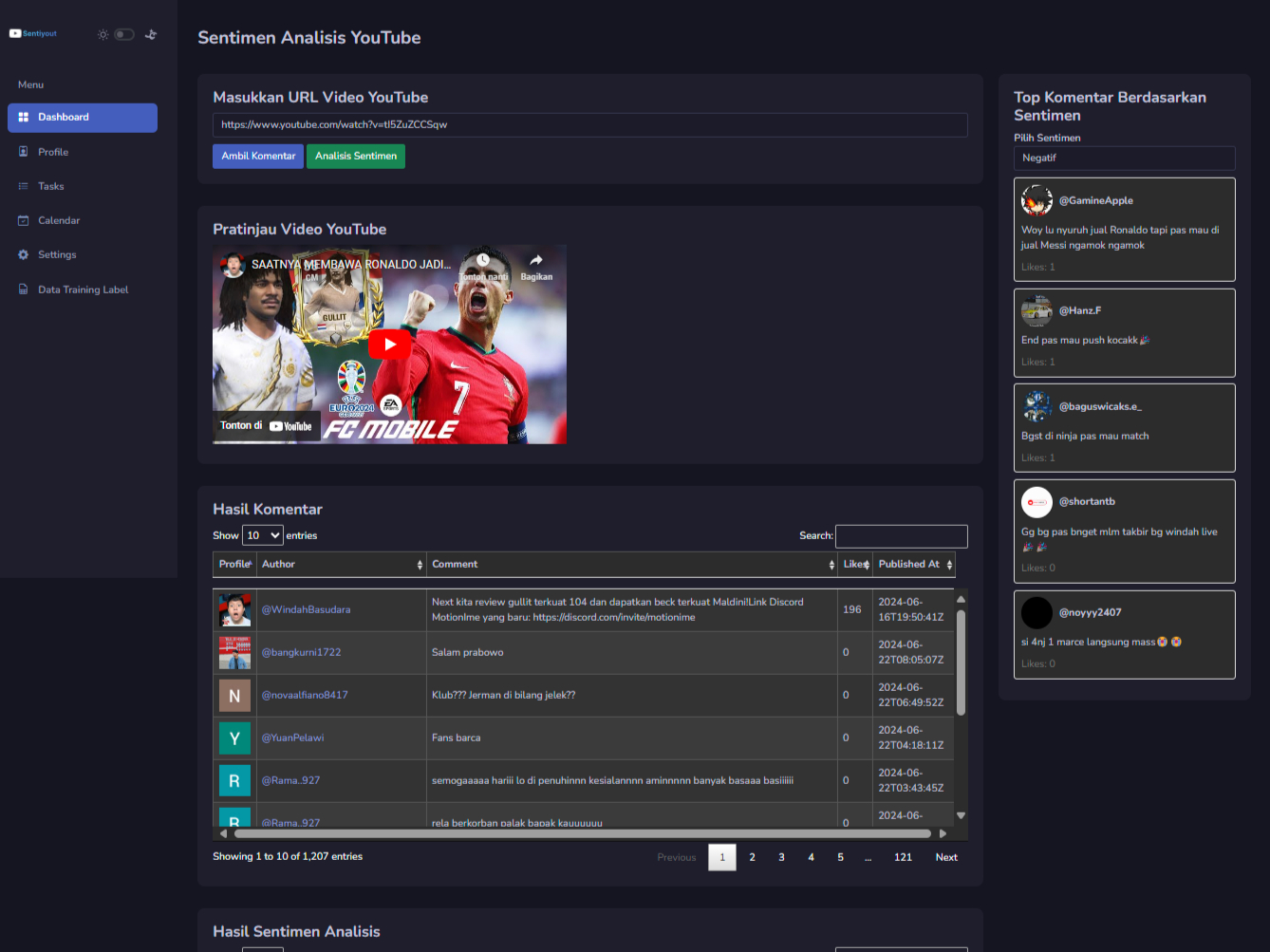The image size is (1270, 952).
Task: Click the Sentiyout logo
Action: [x=33, y=33]
